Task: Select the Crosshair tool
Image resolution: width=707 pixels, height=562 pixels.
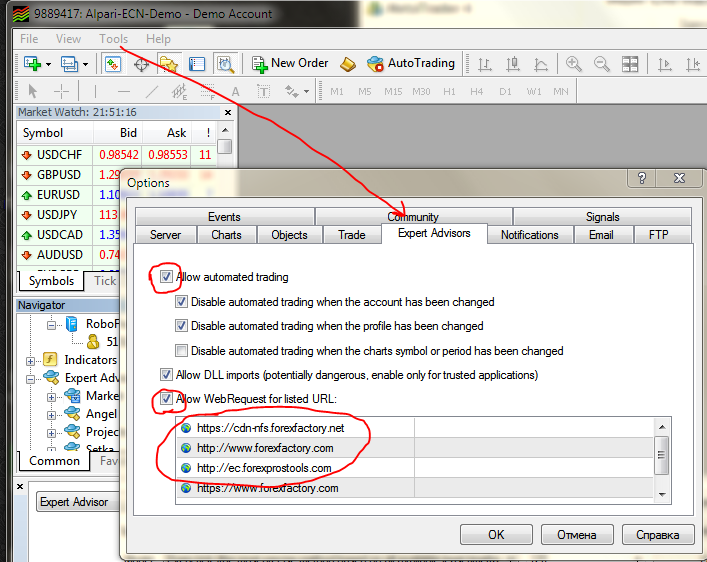Action: pyautogui.click(x=61, y=92)
